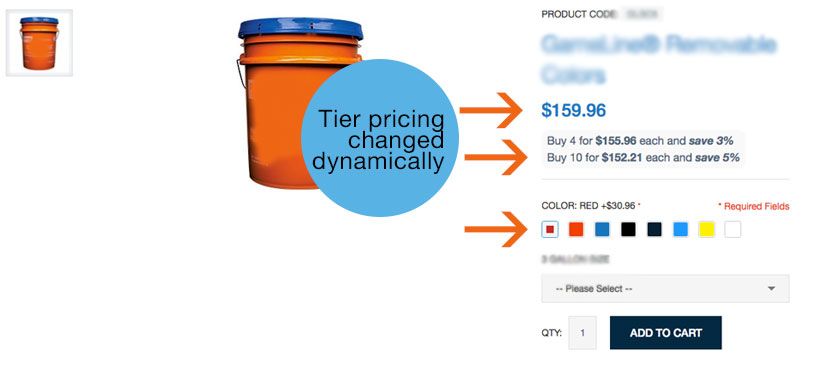Select the yellow color swatch
Viewport: 822px width, 384px height.
tap(707, 229)
